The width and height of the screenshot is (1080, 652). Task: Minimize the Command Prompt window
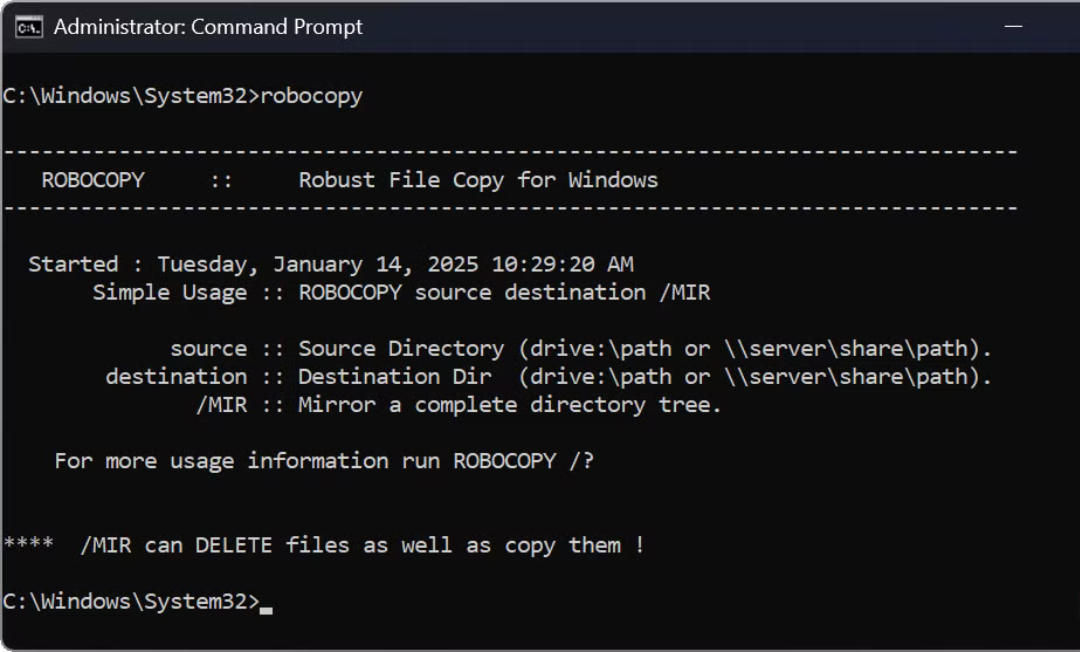(x=1012, y=27)
